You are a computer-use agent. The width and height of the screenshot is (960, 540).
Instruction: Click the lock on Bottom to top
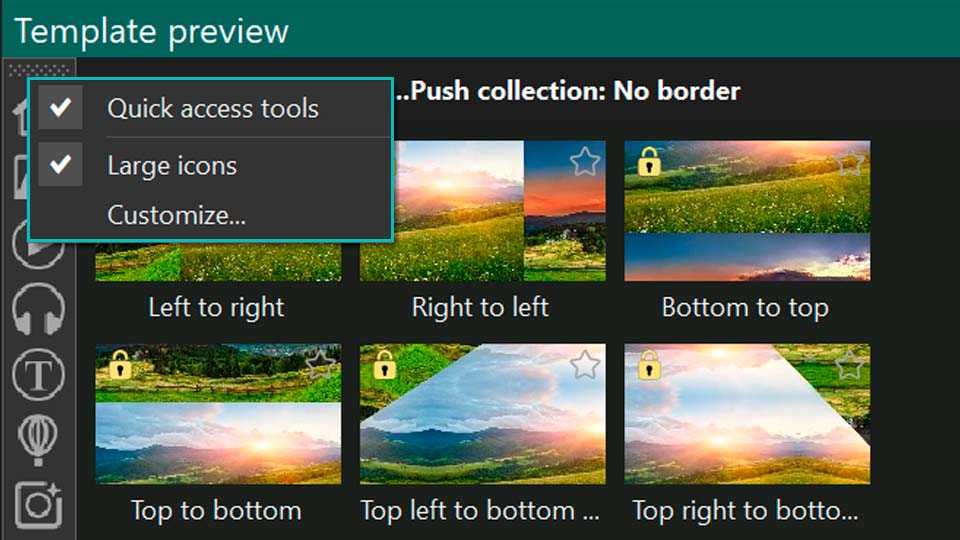[x=649, y=162]
